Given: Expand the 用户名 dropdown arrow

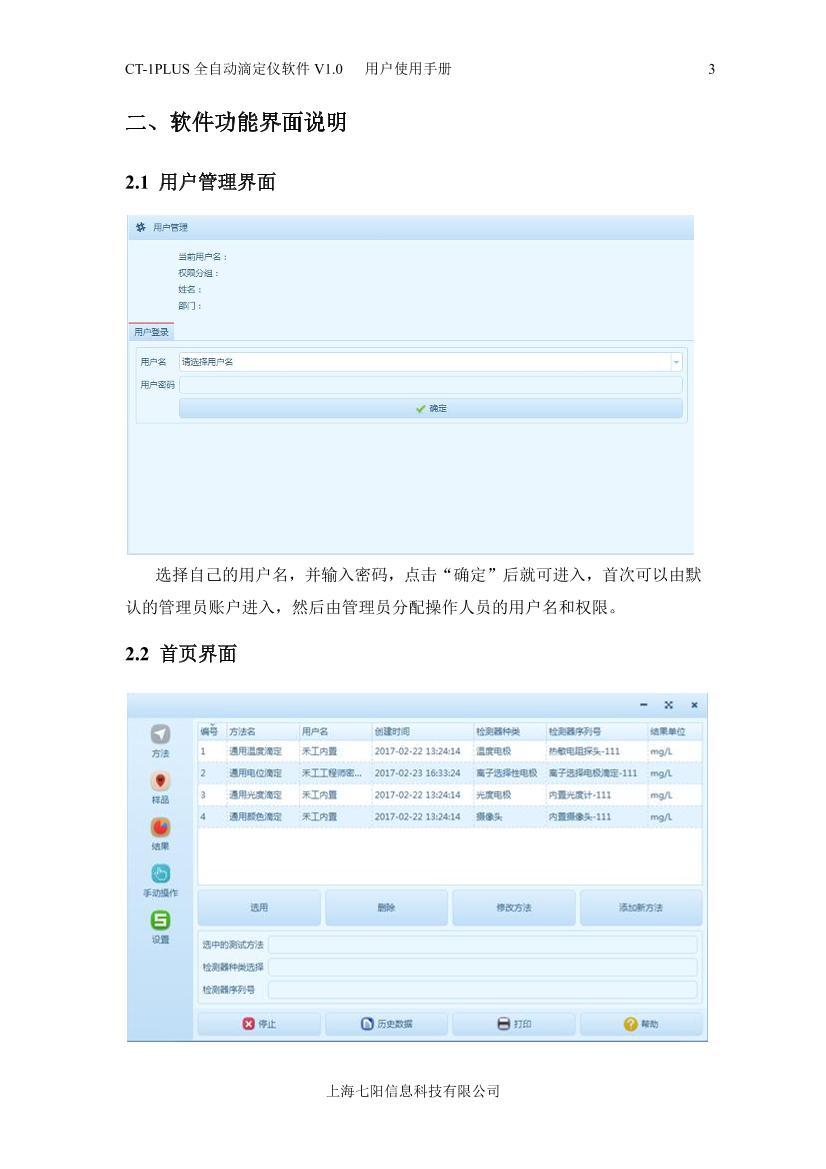Looking at the screenshot, I should point(676,362).
